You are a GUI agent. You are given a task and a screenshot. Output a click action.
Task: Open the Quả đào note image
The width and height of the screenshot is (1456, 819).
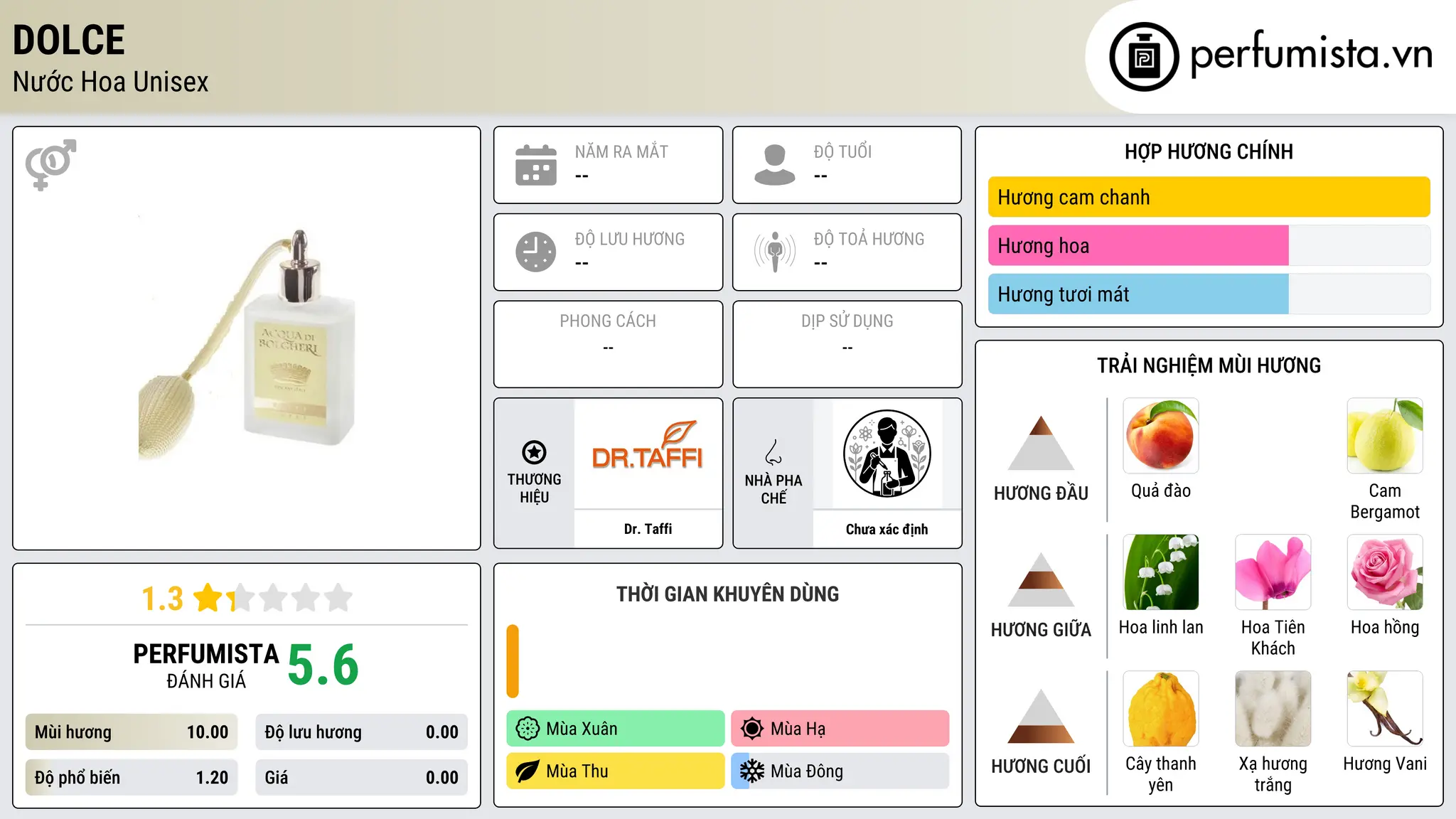coord(1161,436)
